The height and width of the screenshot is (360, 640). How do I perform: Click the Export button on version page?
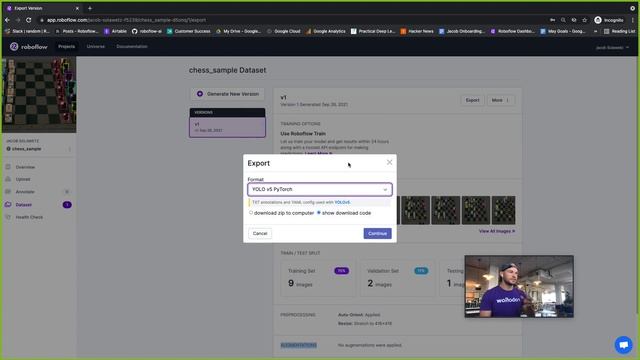(x=472, y=100)
